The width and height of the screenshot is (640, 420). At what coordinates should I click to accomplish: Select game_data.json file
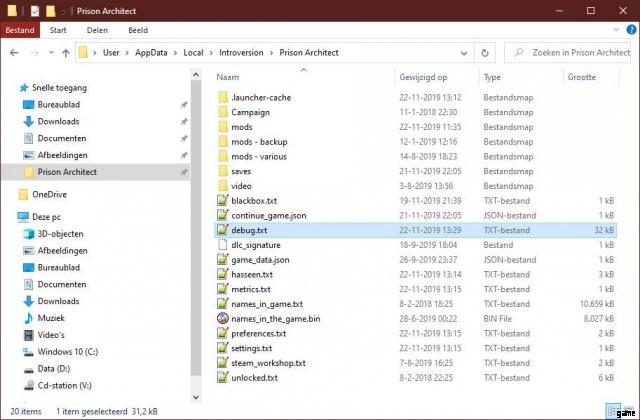coord(260,260)
